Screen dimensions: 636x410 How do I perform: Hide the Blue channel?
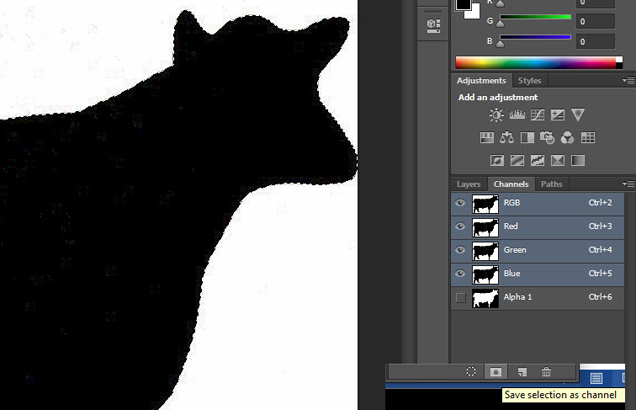point(460,273)
